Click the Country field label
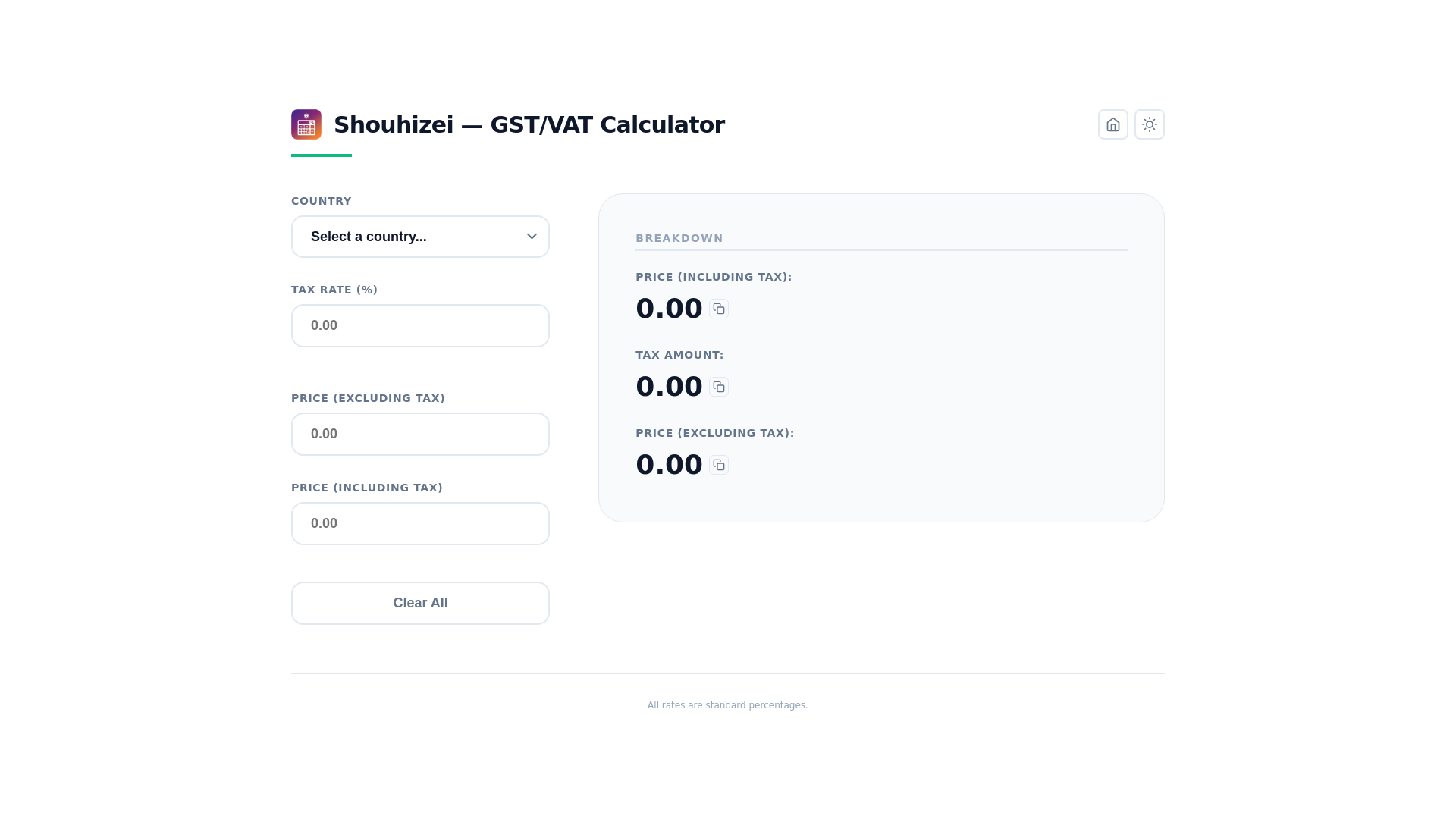The height and width of the screenshot is (819, 1456). coord(321,201)
